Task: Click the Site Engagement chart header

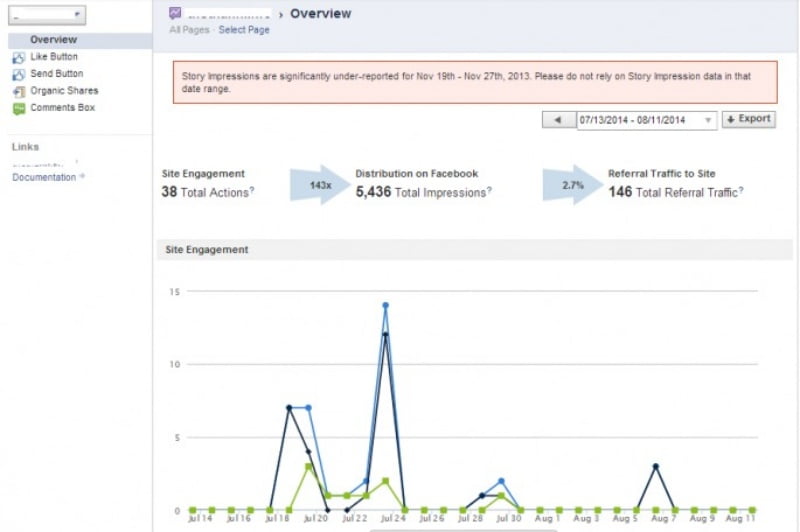Action: click(x=475, y=250)
